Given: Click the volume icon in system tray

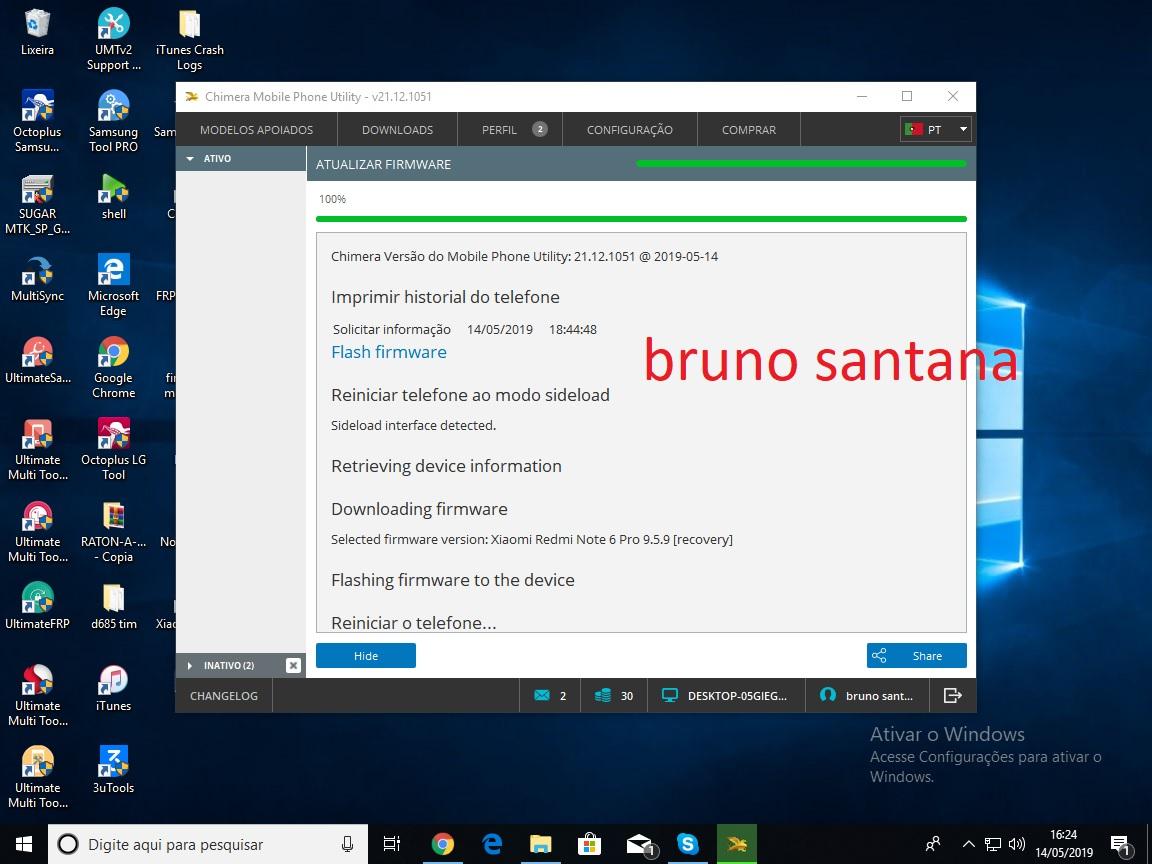Looking at the screenshot, I should (x=1018, y=844).
